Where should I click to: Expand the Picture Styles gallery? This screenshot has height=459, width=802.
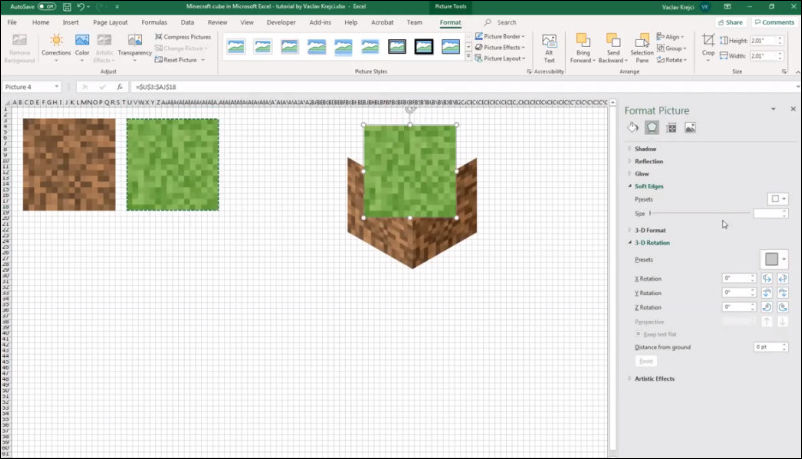[x=468, y=58]
